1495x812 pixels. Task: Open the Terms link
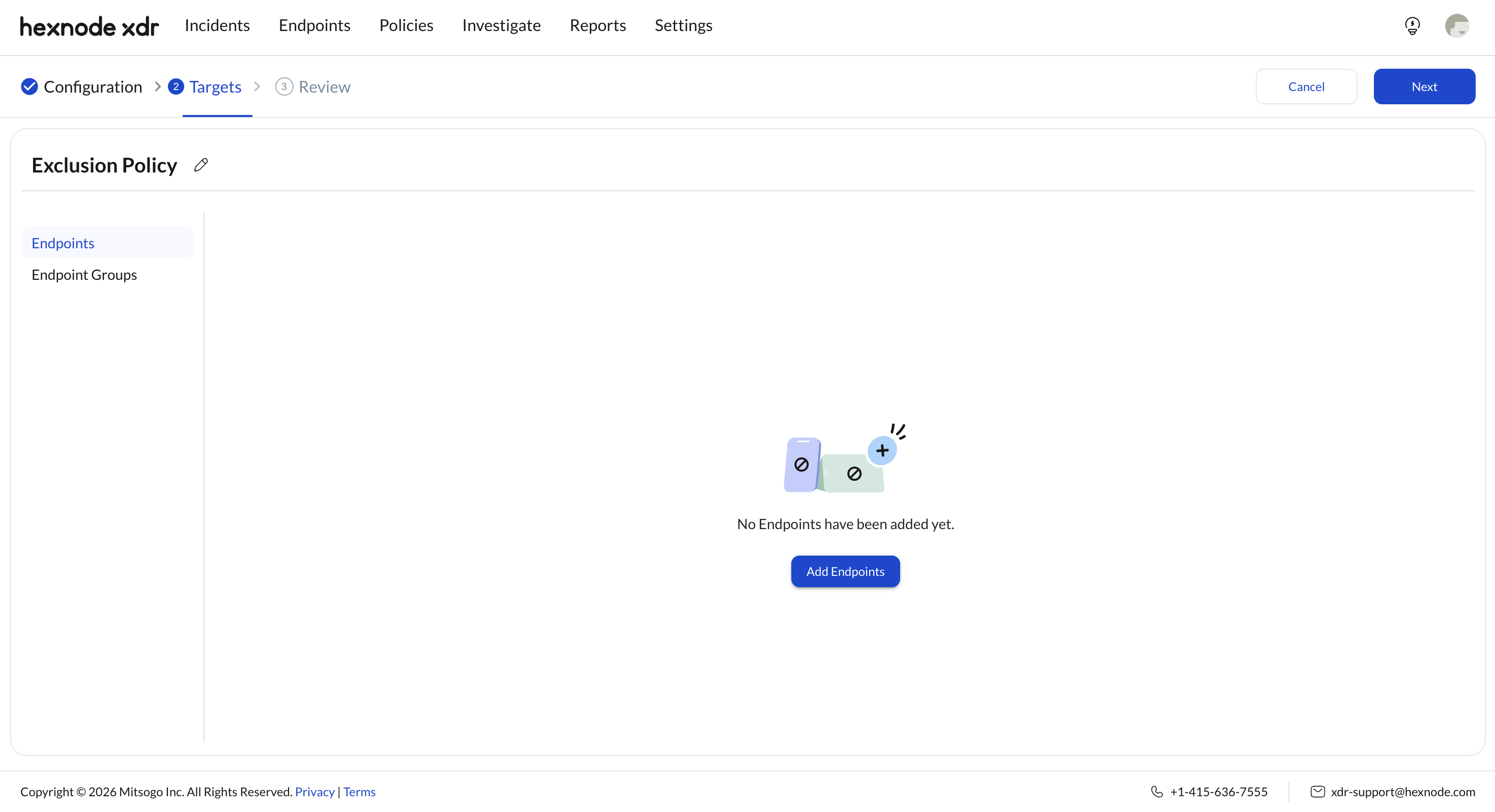[x=359, y=792]
